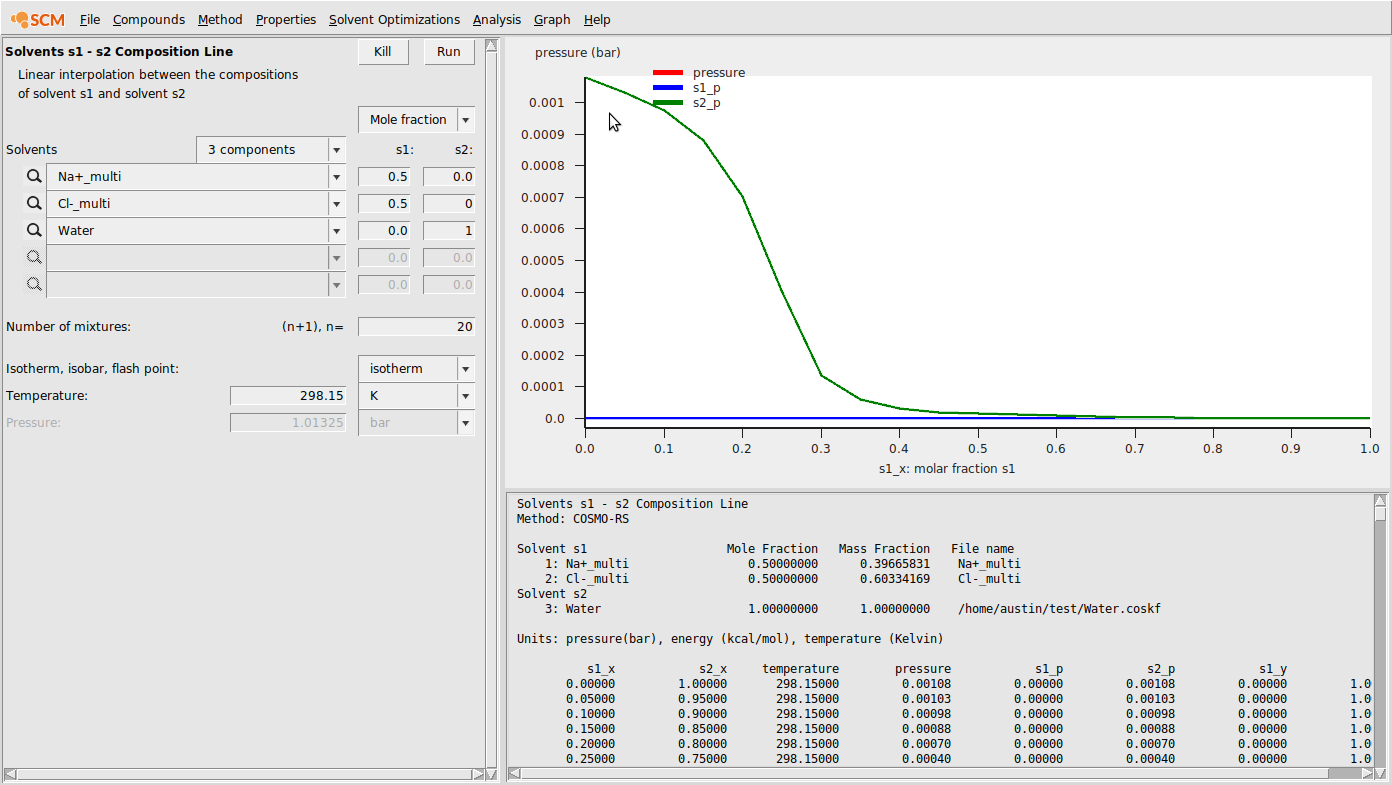Click the 'pressure (bar)' axis label
This screenshot has width=1392, height=785.
tap(578, 52)
